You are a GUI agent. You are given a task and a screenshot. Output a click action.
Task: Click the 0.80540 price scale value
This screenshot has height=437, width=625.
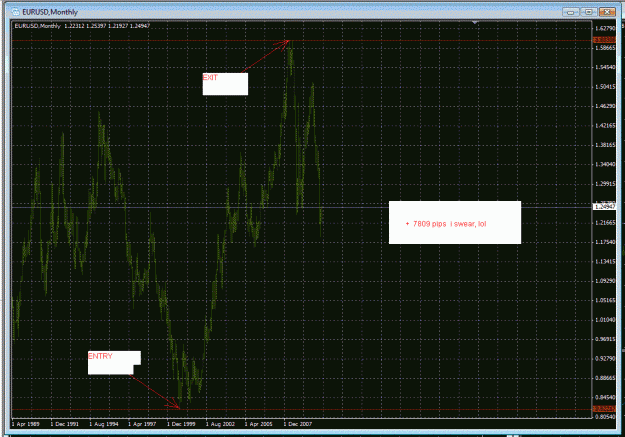605,417
